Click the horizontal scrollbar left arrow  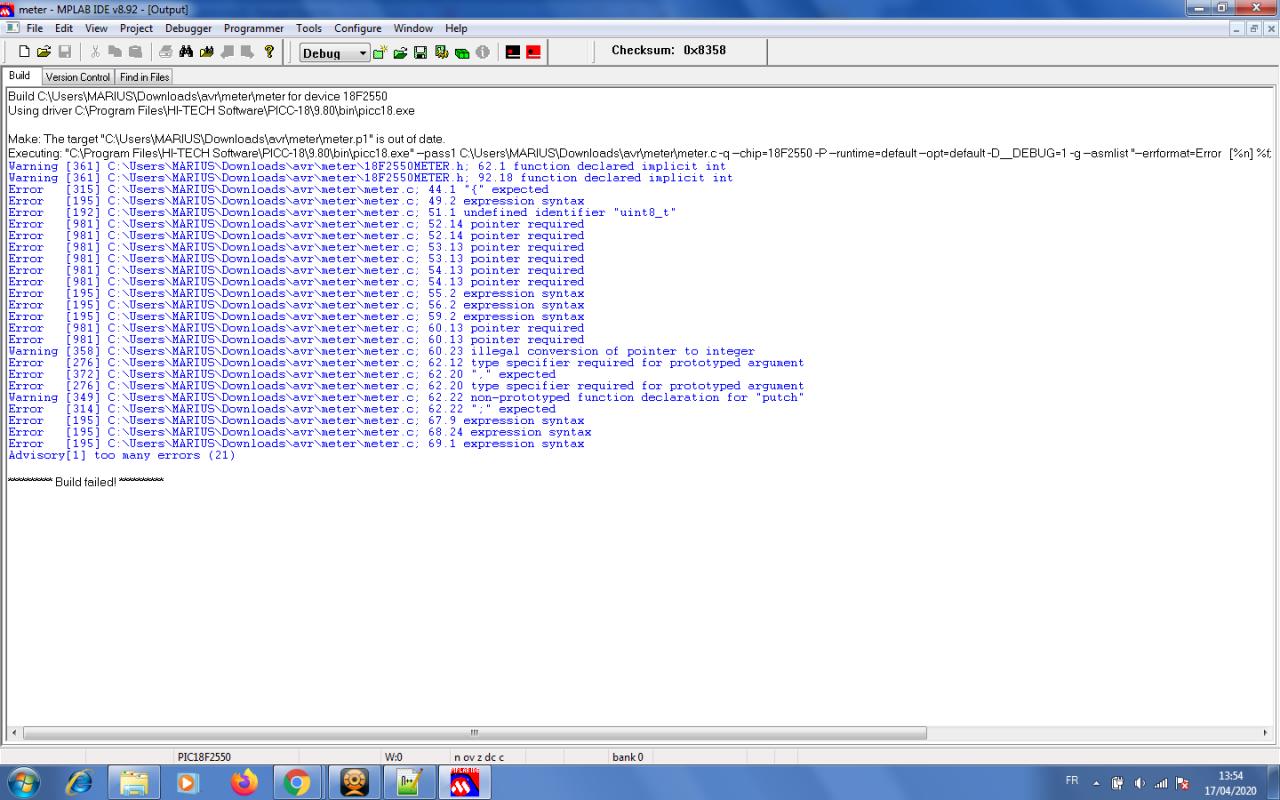tap(14, 733)
